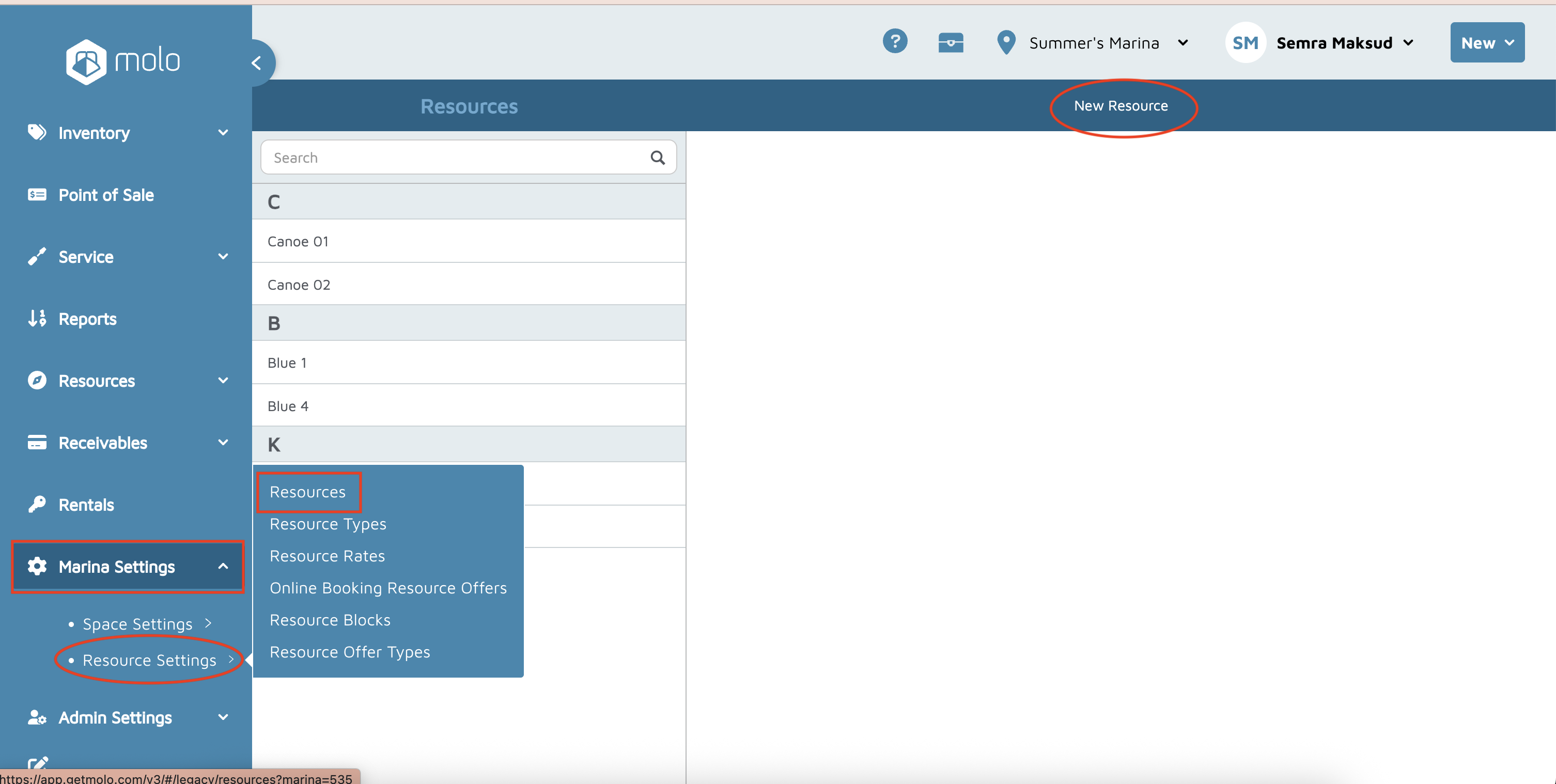
Task: Click the marina location pin icon
Action: click(x=1006, y=43)
